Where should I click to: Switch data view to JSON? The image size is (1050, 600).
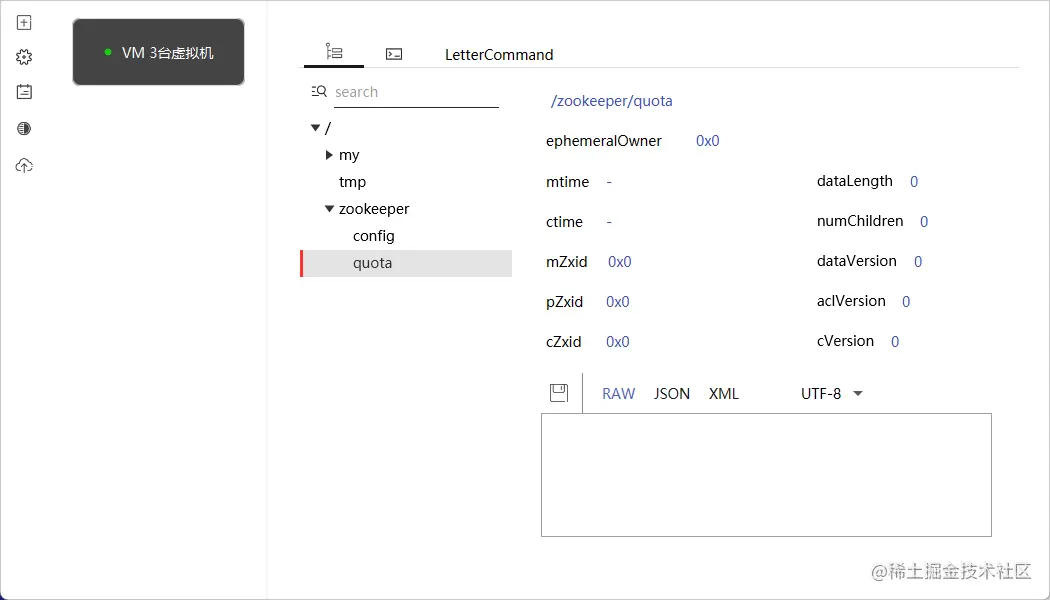[x=672, y=394]
